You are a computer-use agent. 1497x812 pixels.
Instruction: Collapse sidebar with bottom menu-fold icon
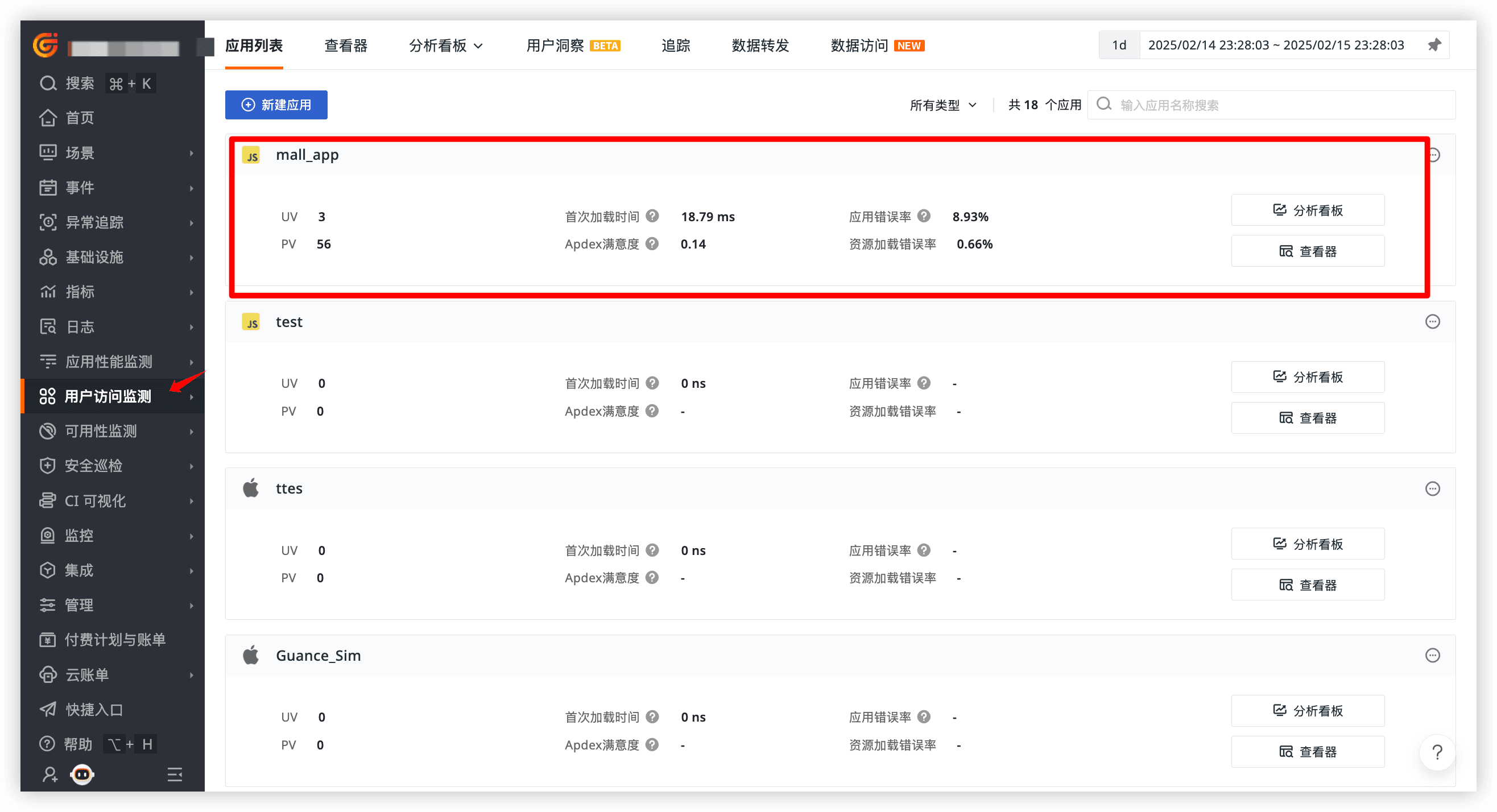175,774
